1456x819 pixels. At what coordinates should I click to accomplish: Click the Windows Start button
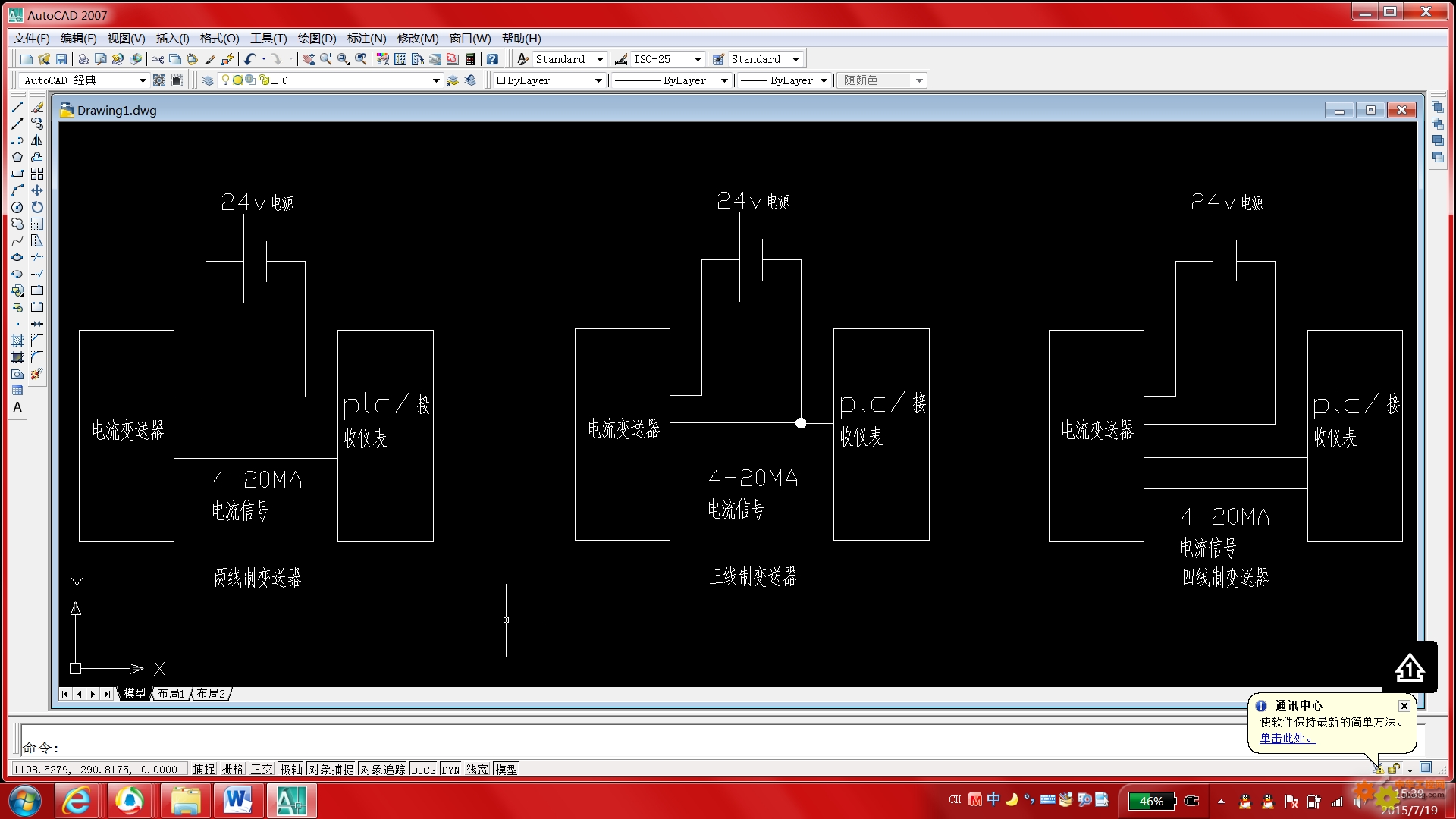24,801
